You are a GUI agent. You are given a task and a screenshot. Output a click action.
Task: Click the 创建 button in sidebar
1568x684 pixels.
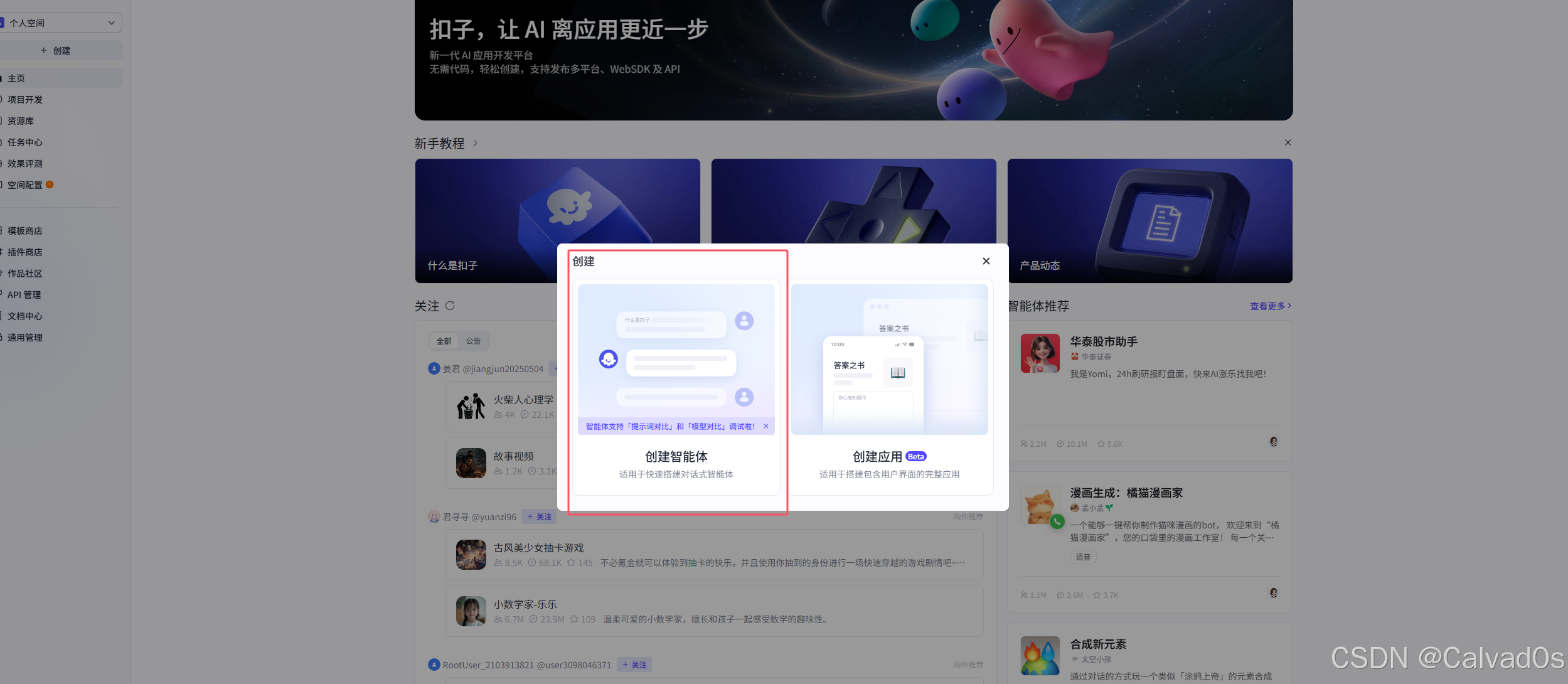(60, 51)
